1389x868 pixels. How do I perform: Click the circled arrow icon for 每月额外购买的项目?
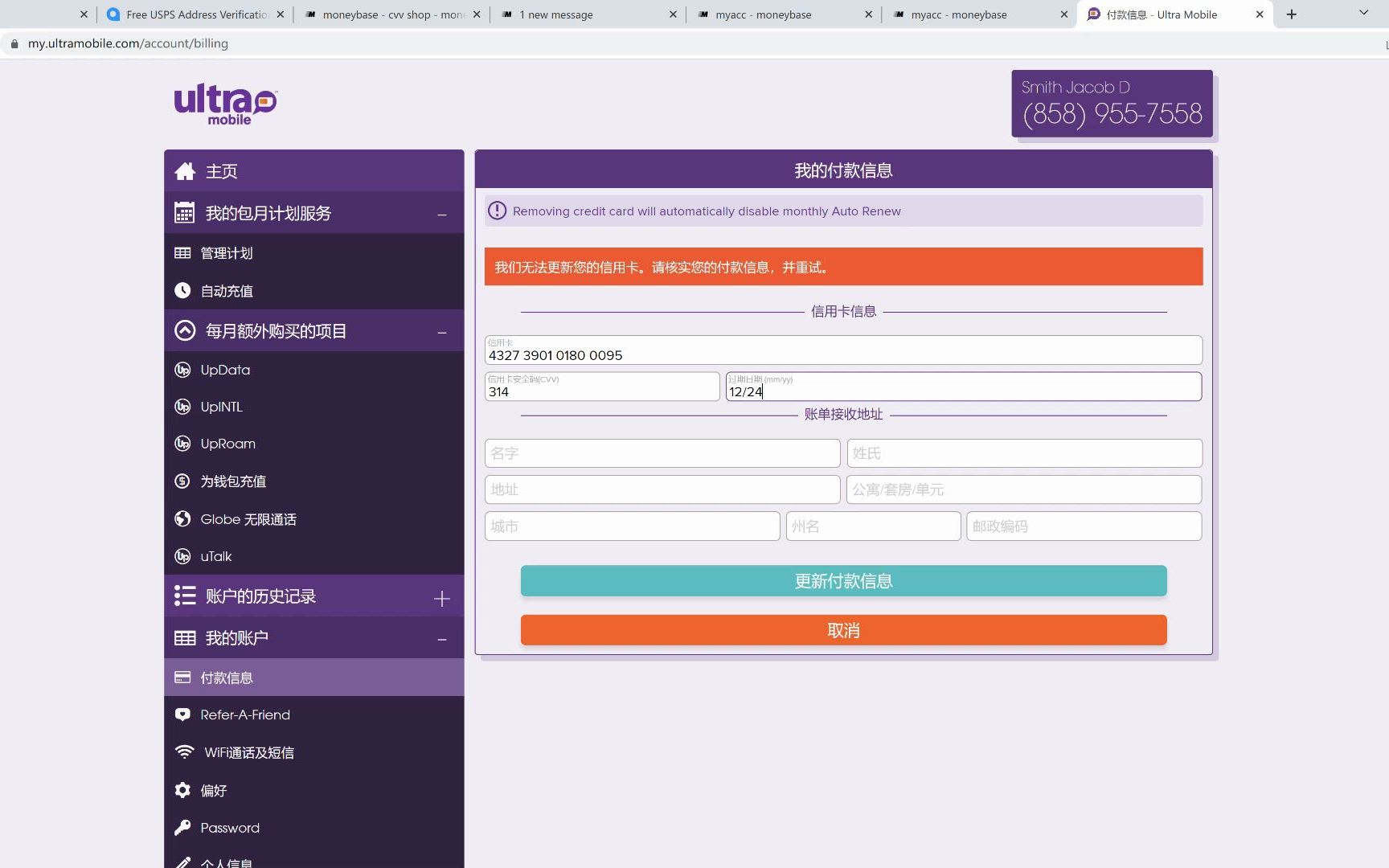point(185,330)
